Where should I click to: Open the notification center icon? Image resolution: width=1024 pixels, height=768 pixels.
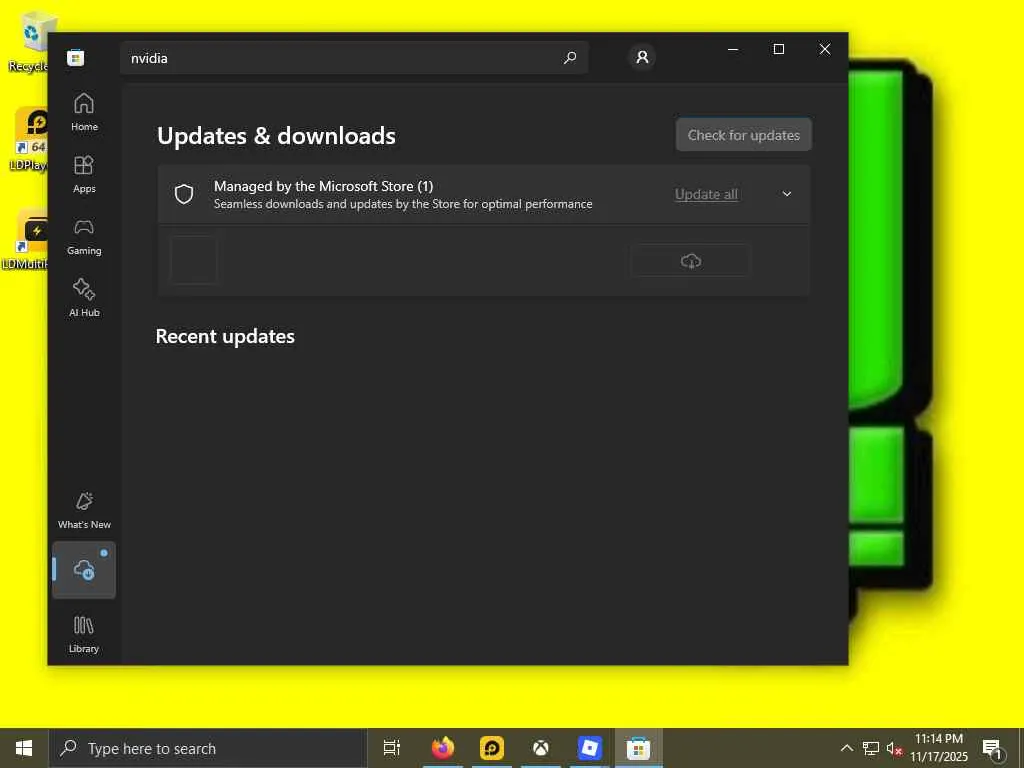[x=993, y=748]
